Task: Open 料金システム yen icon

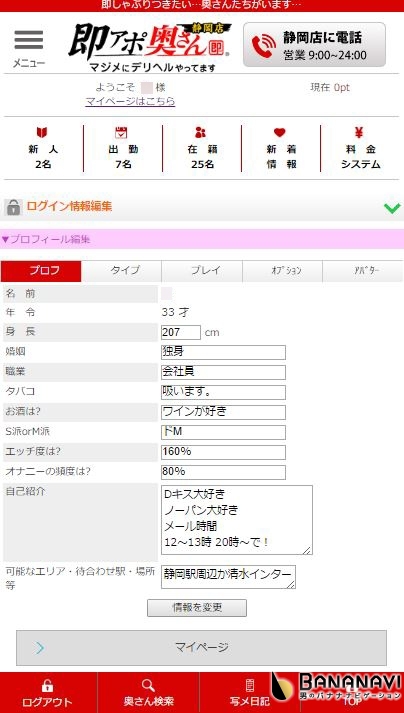Action: [x=359, y=133]
